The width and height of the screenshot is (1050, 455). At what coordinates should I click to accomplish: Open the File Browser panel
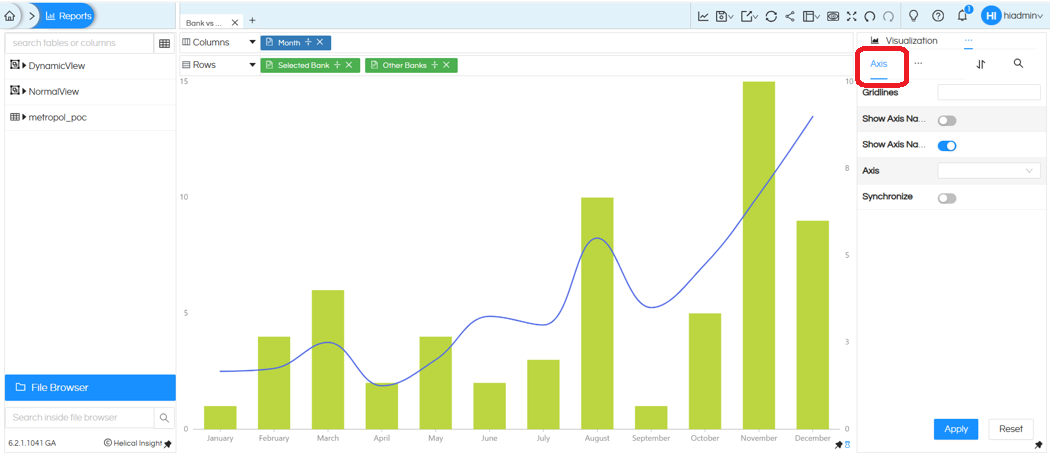tap(90, 387)
